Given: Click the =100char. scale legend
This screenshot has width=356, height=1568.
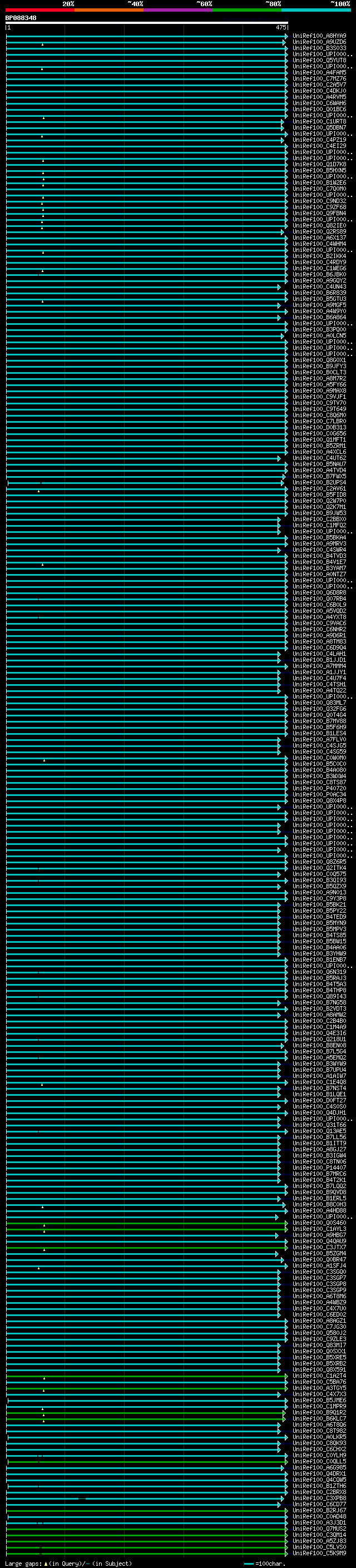Looking at the screenshot, I should tap(264, 1563).
